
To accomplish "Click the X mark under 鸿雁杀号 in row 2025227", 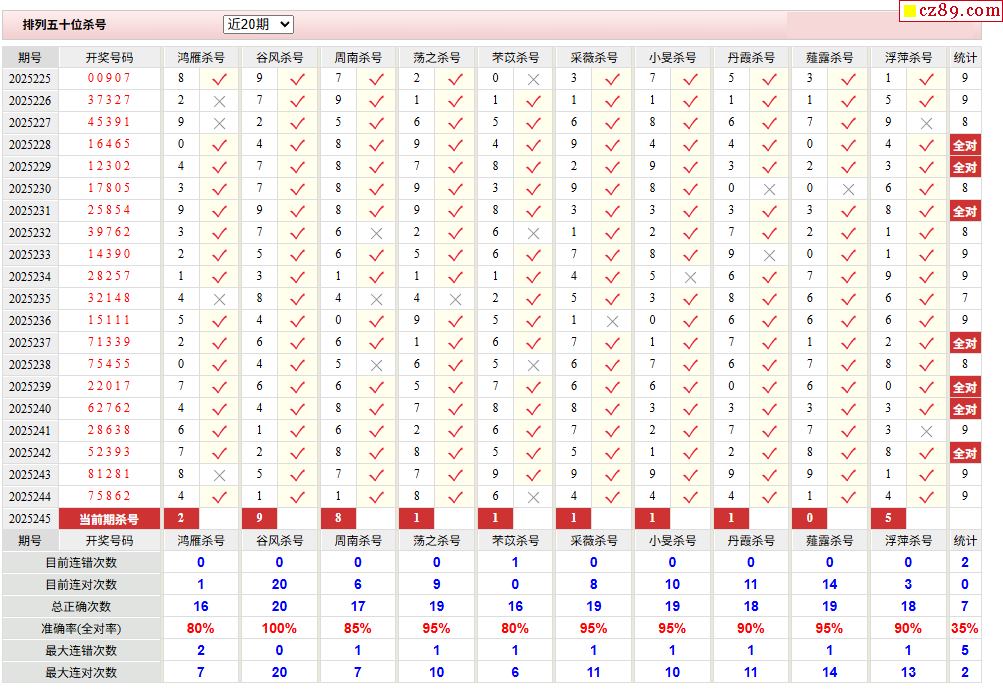I will coord(219,123).
